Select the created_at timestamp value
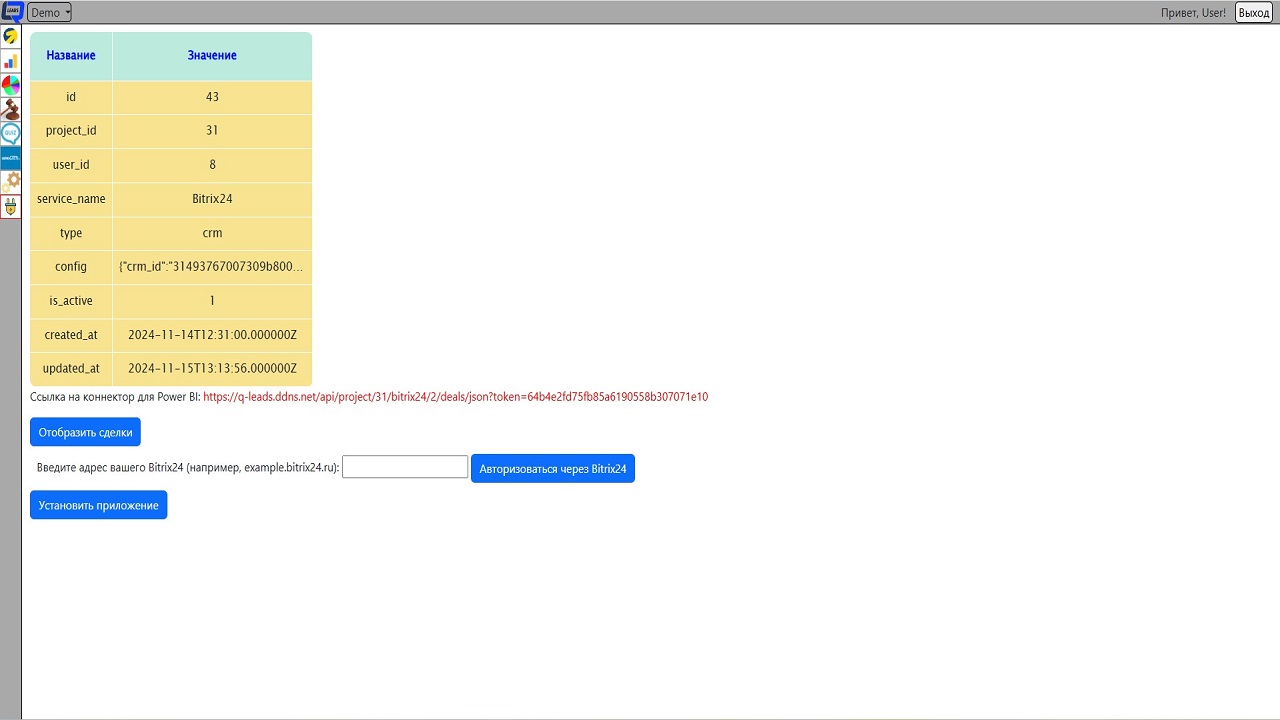Viewport: 1280px width, 720px height. coord(212,335)
